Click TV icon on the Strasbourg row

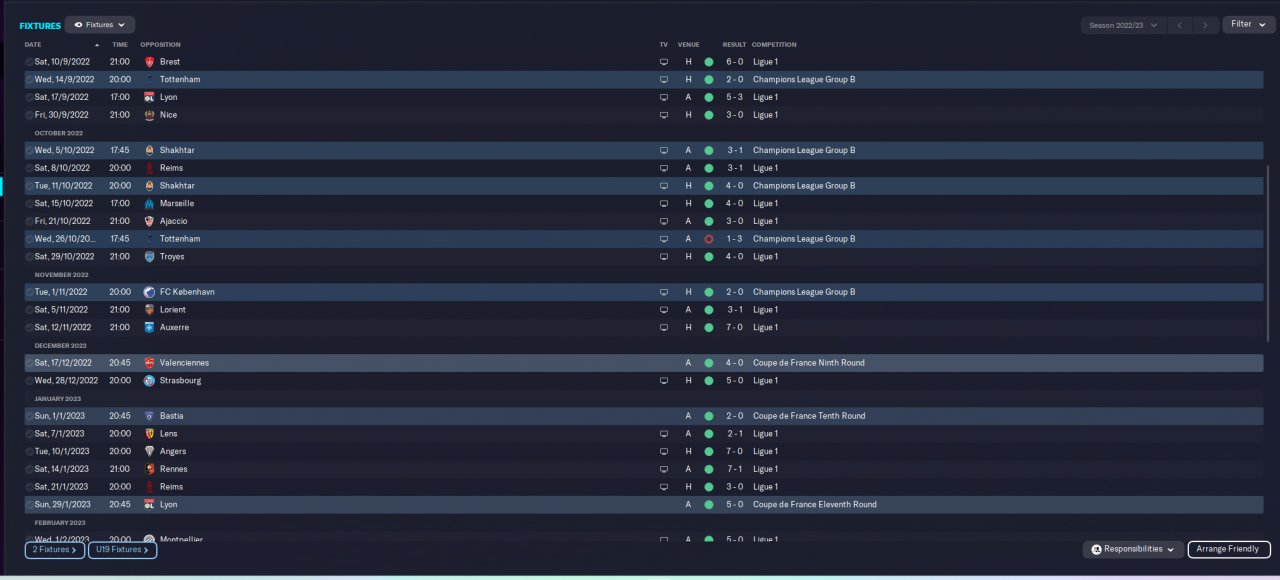[x=663, y=381]
